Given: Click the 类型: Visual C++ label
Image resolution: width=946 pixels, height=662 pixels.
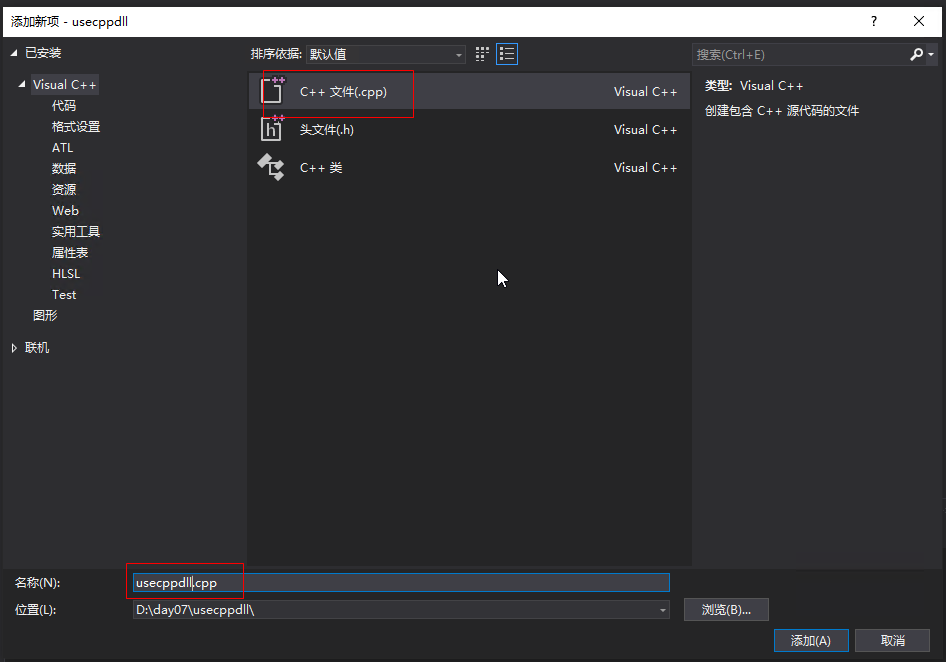Looking at the screenshot, I should click(754, 86).
